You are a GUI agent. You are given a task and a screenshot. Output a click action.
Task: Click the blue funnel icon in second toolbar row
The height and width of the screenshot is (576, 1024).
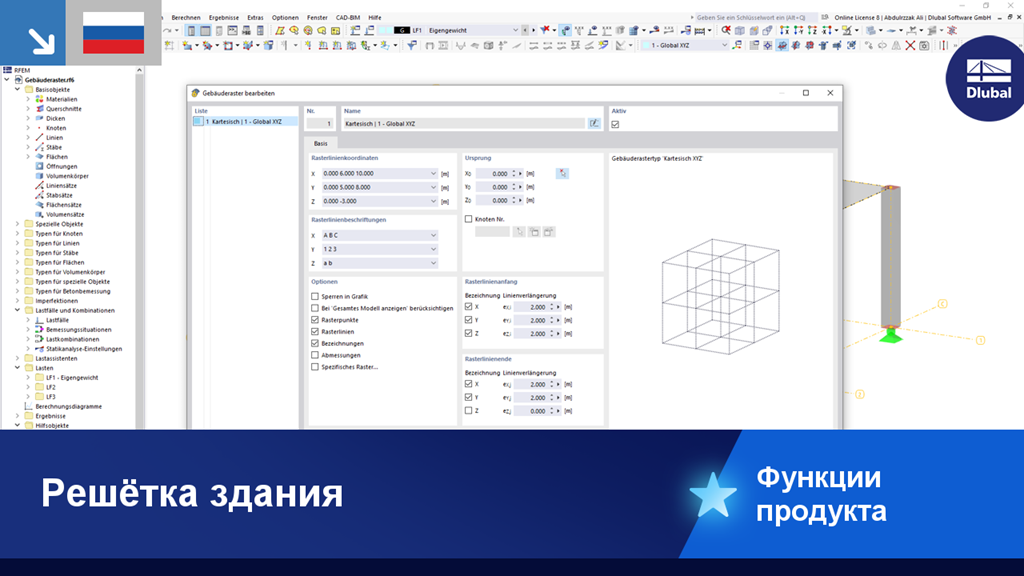pyautogui.click(x=411, y=46)
